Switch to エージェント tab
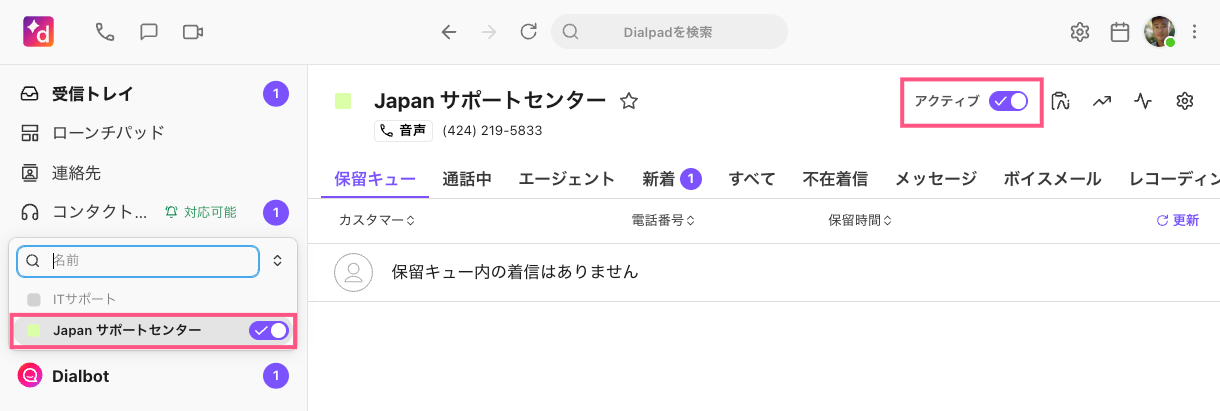 pyautogui.click(x=567, y=179)
